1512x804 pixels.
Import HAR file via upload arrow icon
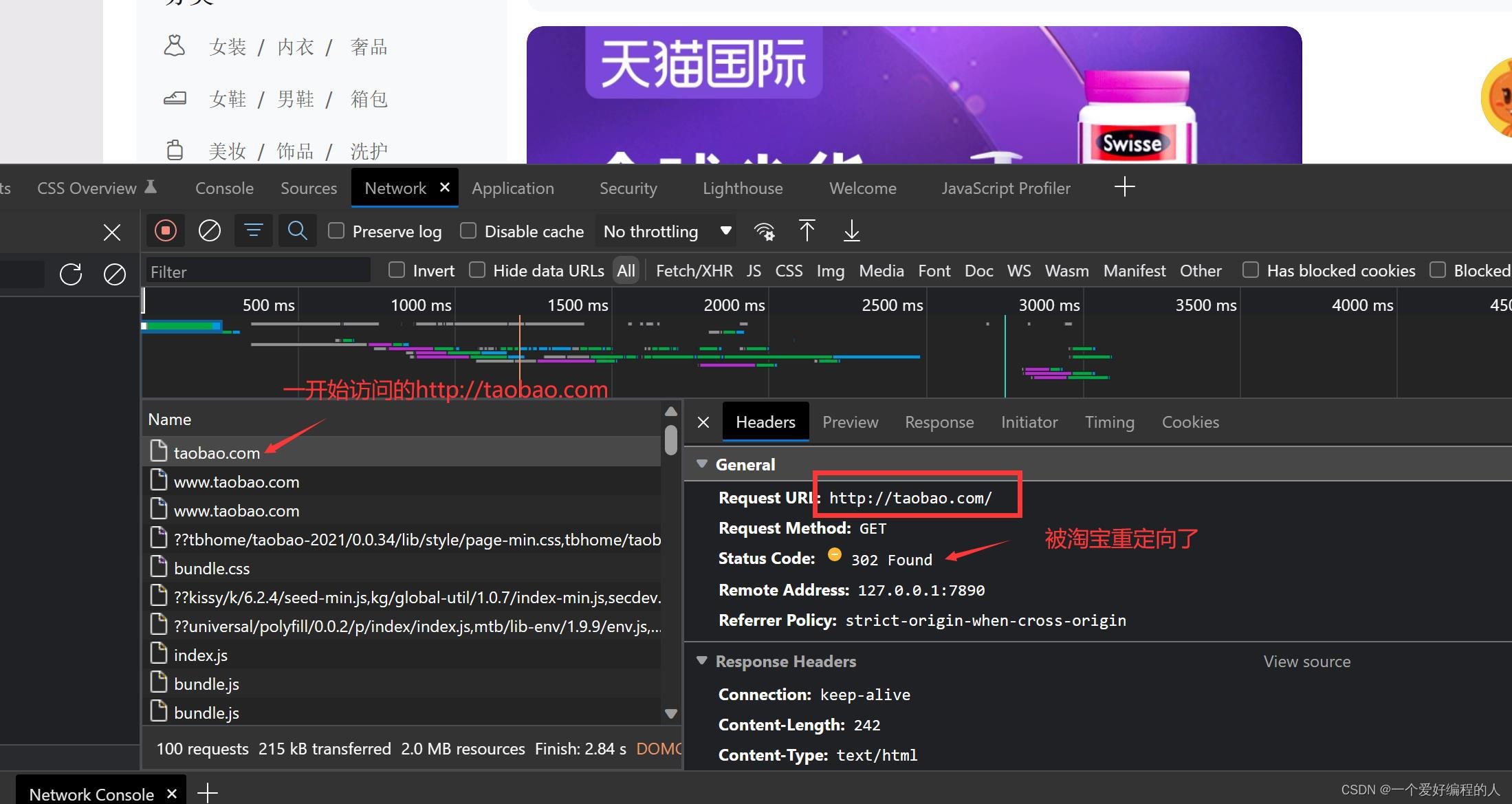[807, 230]
